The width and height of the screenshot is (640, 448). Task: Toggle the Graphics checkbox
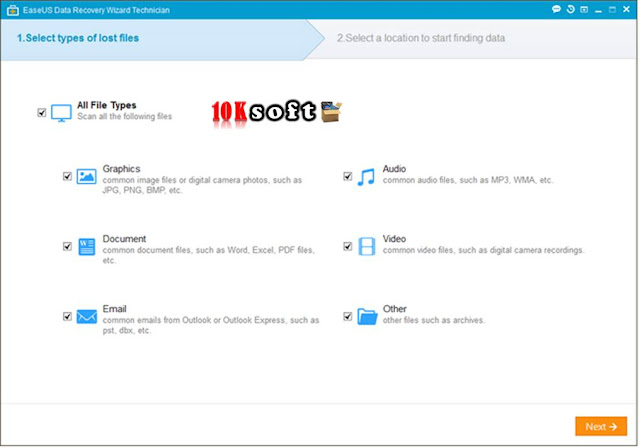tap(67, 176)
